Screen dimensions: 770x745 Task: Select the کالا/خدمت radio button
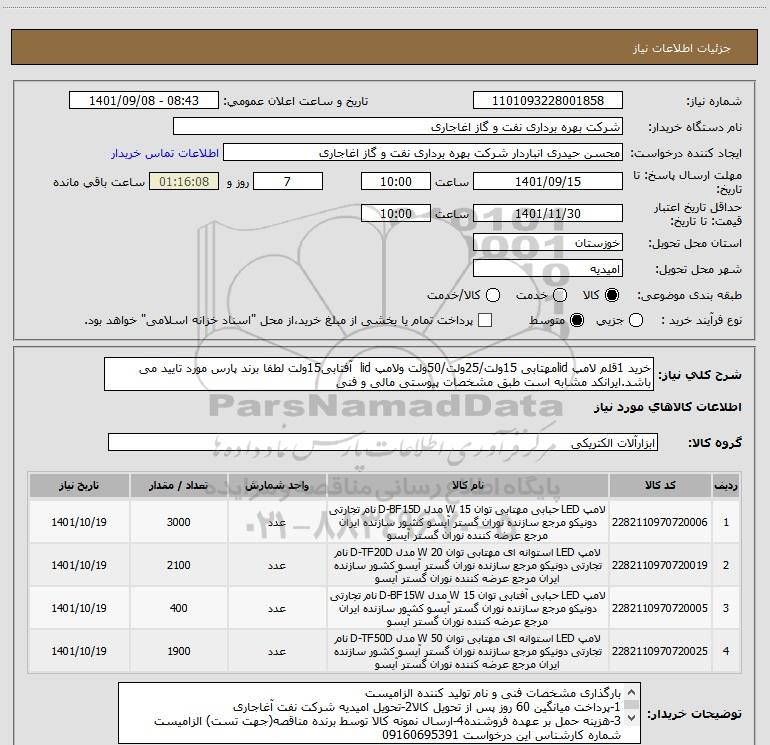(x=493, y=295)
